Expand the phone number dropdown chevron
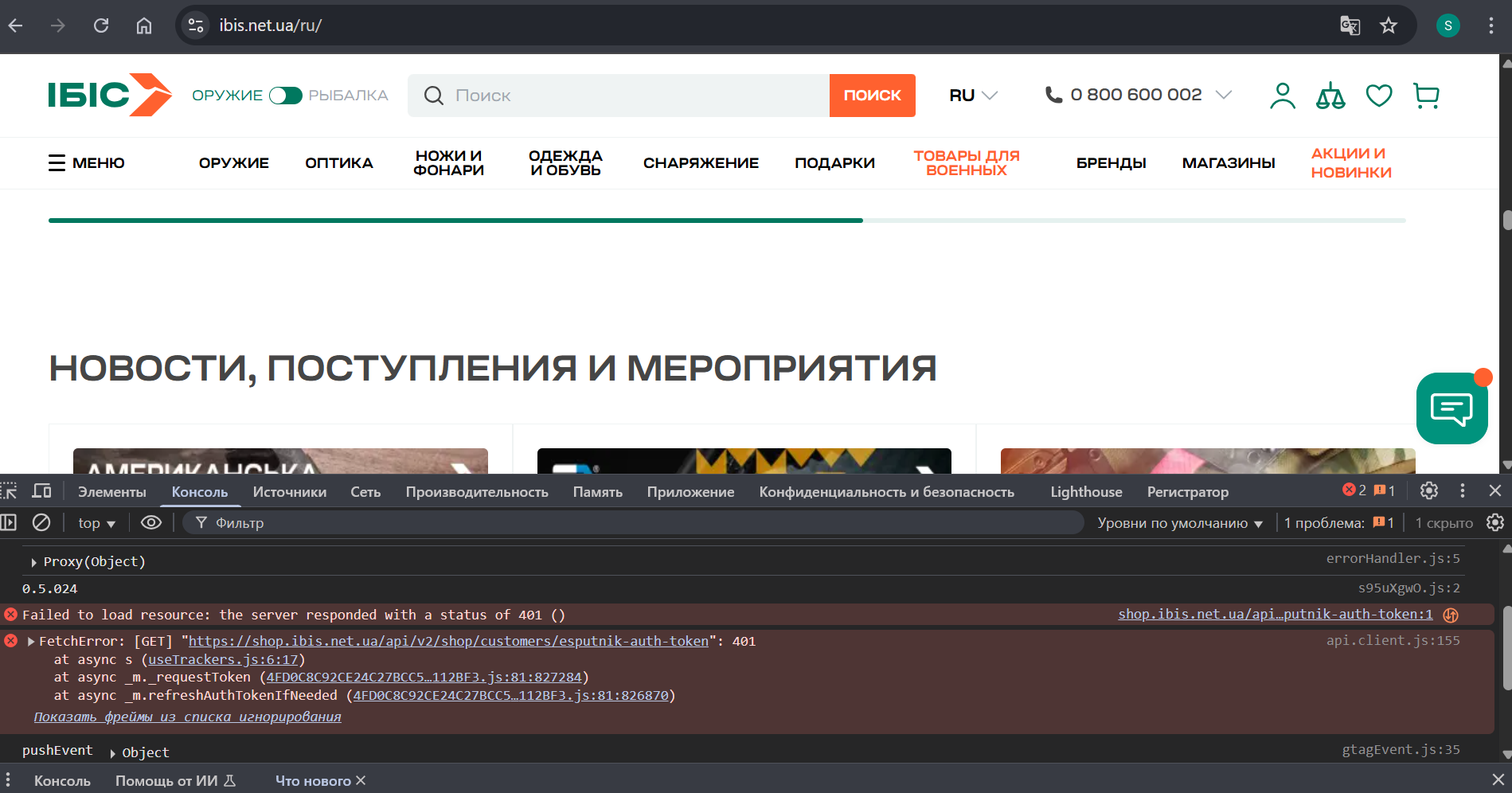This screenshot has height=793, width=1512. (x=1224, y=95)
